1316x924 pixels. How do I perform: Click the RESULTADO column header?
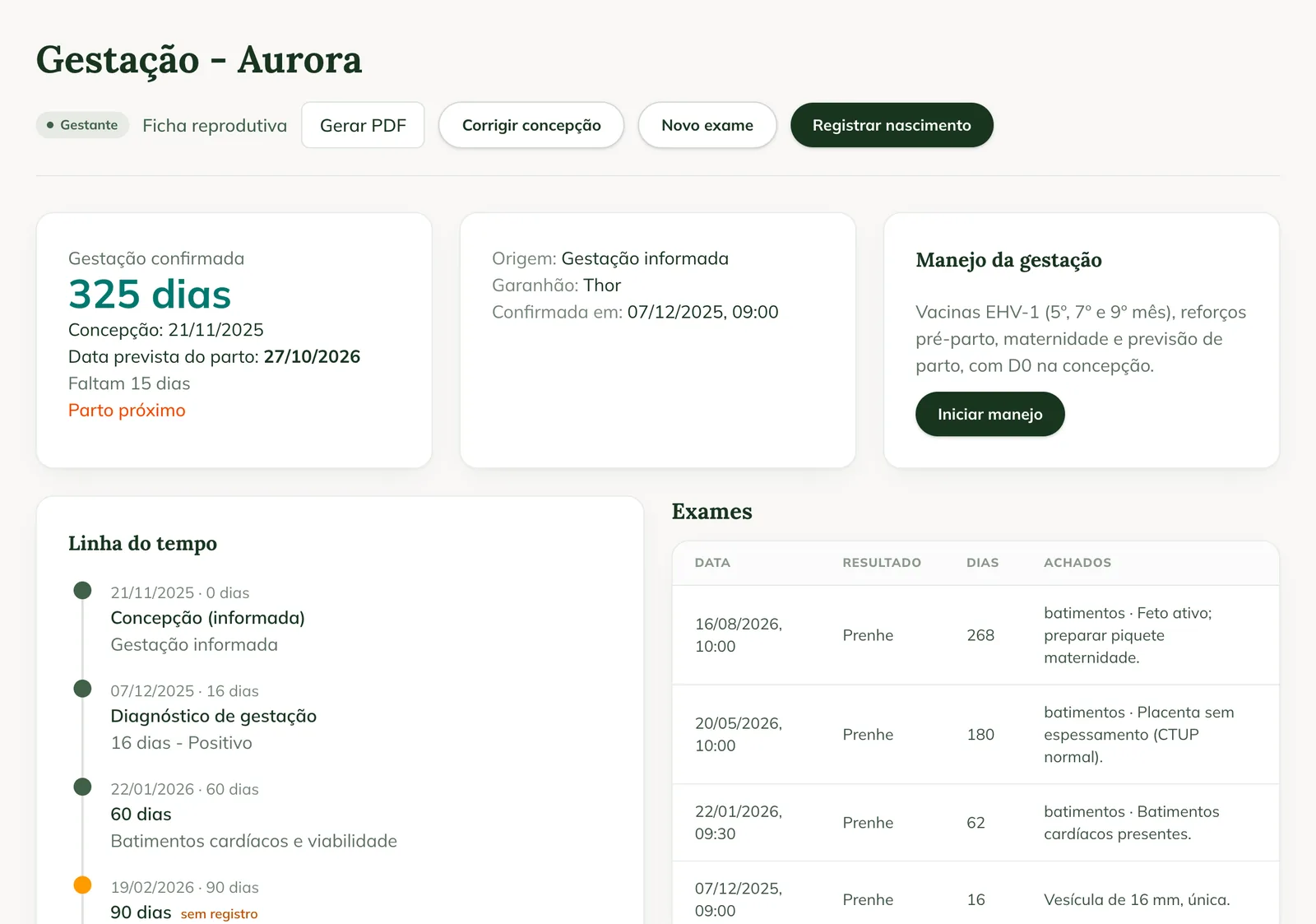882,563
